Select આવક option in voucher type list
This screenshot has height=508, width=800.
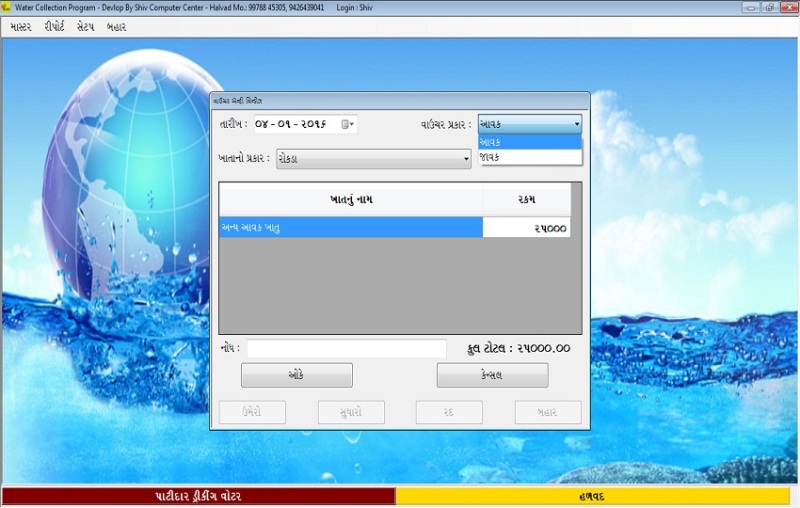[x=530, y=142]
